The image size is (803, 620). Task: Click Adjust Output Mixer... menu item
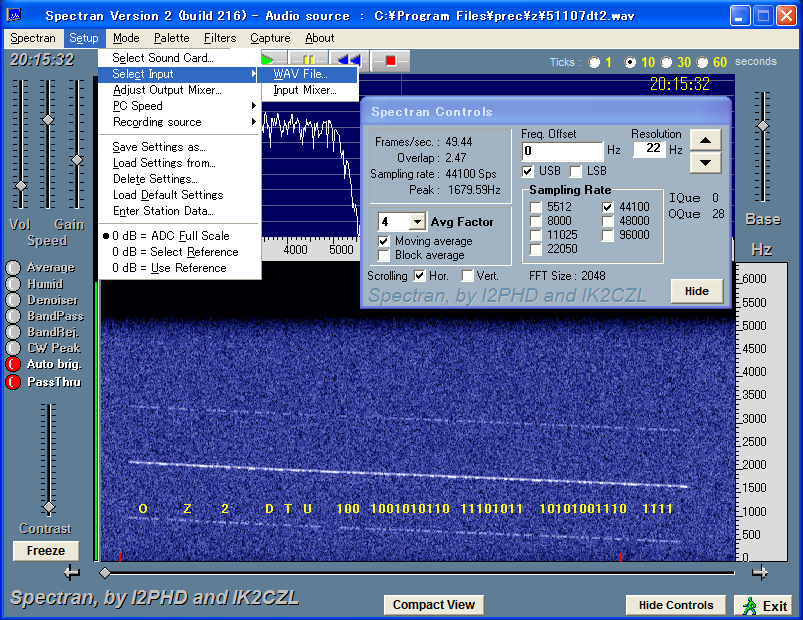tap(180, 90)
